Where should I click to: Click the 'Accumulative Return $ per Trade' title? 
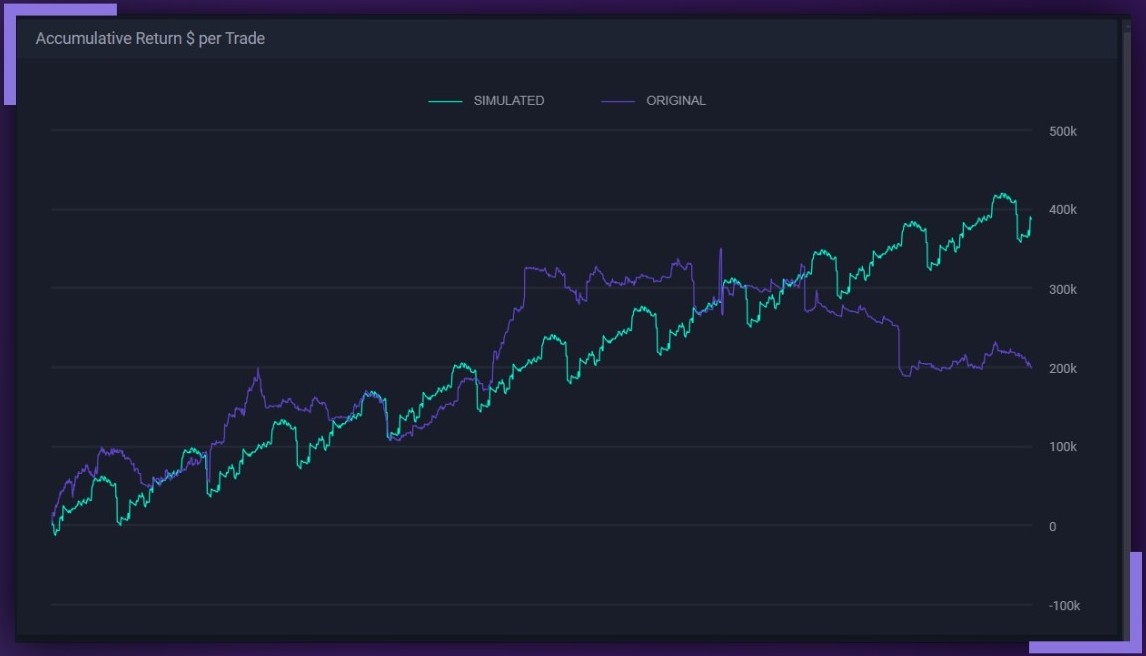pos(150,39)
